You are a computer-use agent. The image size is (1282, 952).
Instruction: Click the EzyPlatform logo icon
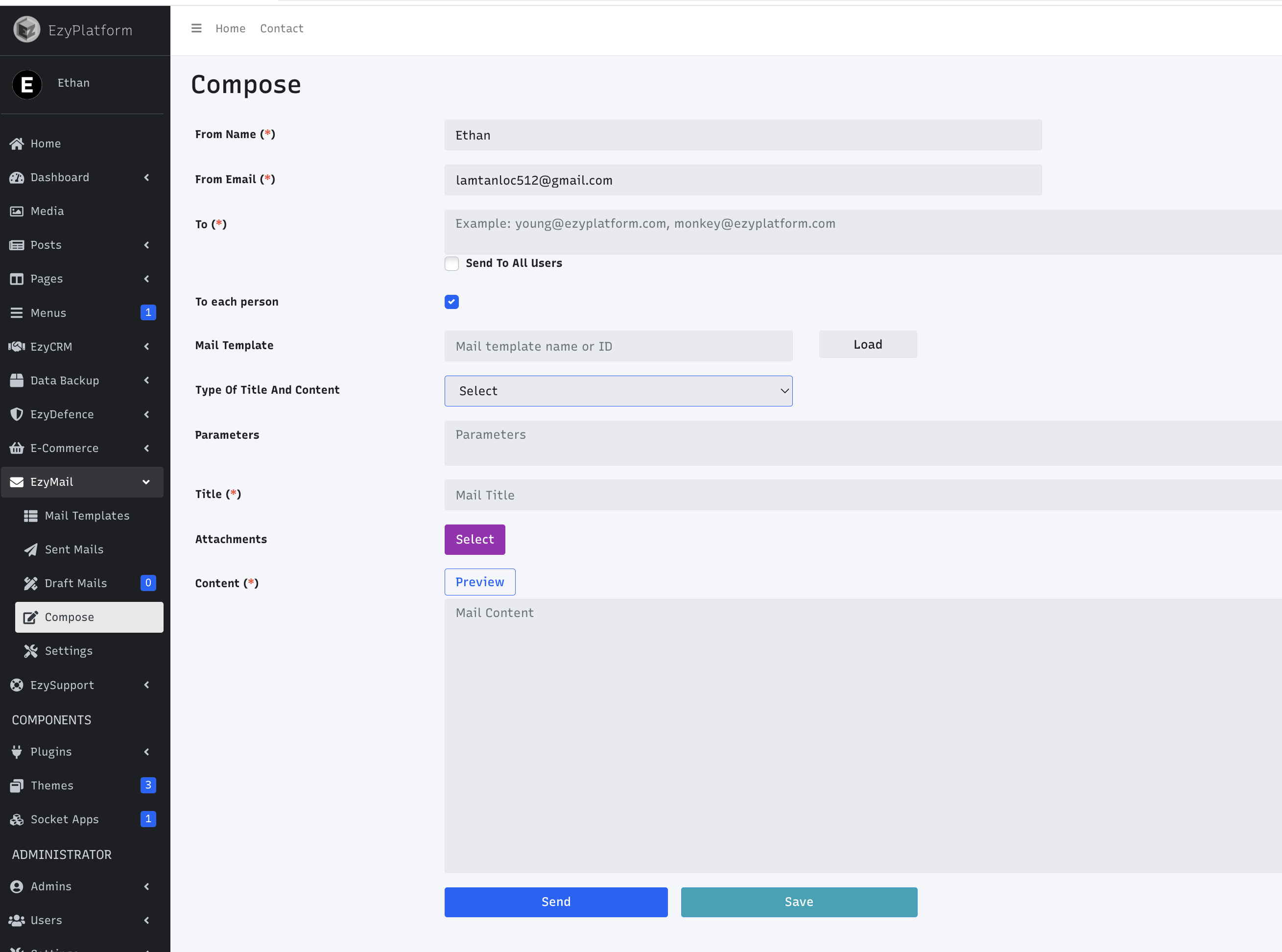point(26,29)
